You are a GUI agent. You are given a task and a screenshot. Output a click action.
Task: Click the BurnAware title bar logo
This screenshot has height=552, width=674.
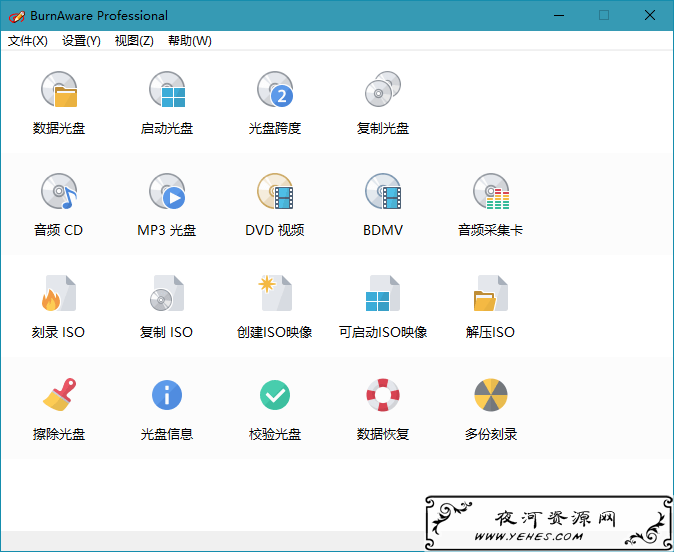(x=16, y=16)
